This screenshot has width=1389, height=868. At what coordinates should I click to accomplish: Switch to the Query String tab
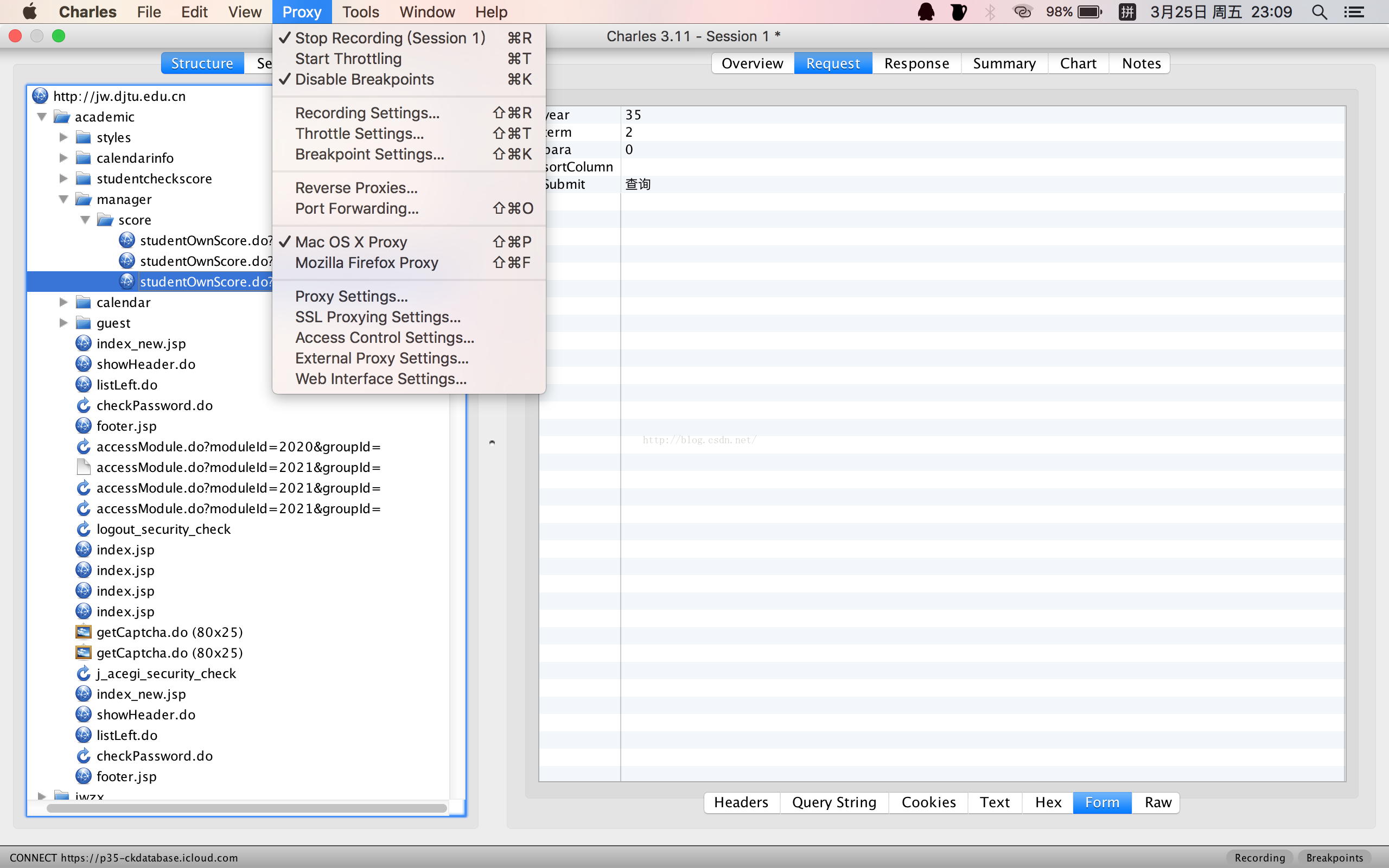click(834, 802)
